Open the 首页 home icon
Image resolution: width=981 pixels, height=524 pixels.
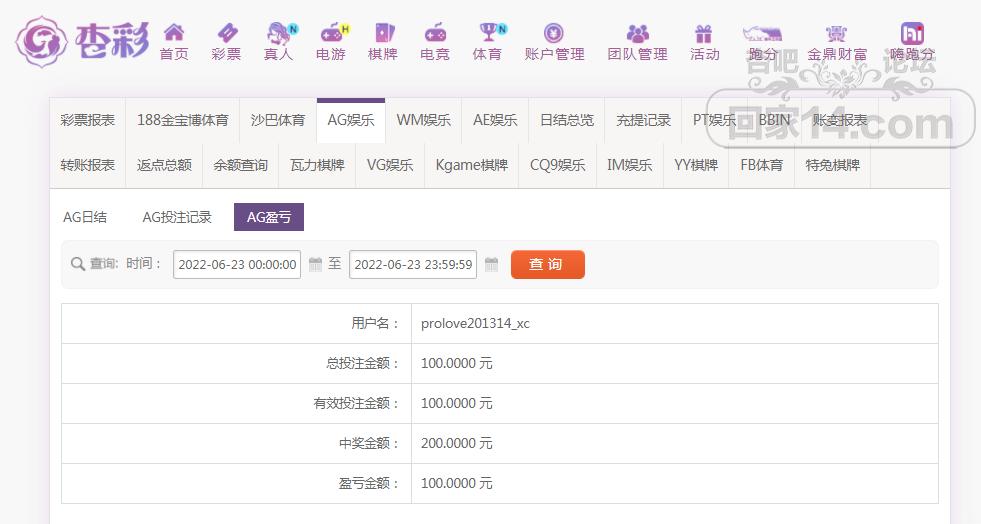pos(174,33)
